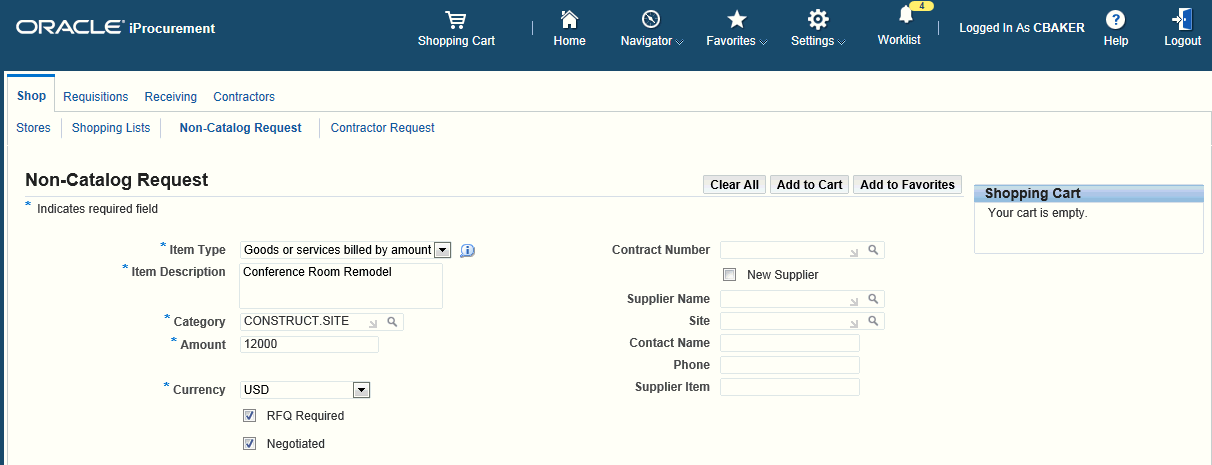Click the Logout door icon
1212x465 pixels.
[1182, 20]
